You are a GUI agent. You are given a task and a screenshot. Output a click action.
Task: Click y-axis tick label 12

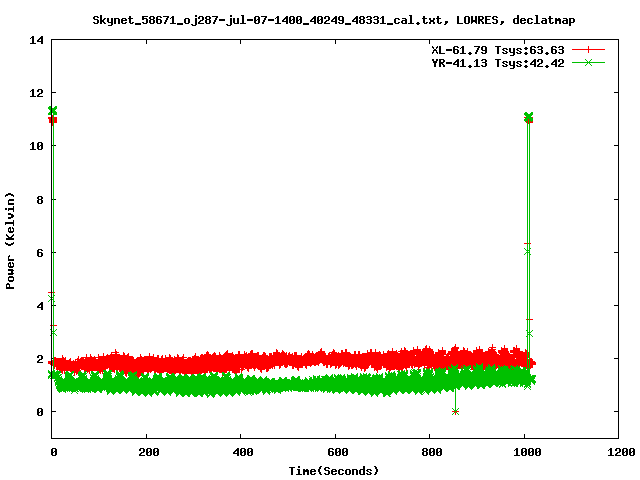[x=36, y=93]
